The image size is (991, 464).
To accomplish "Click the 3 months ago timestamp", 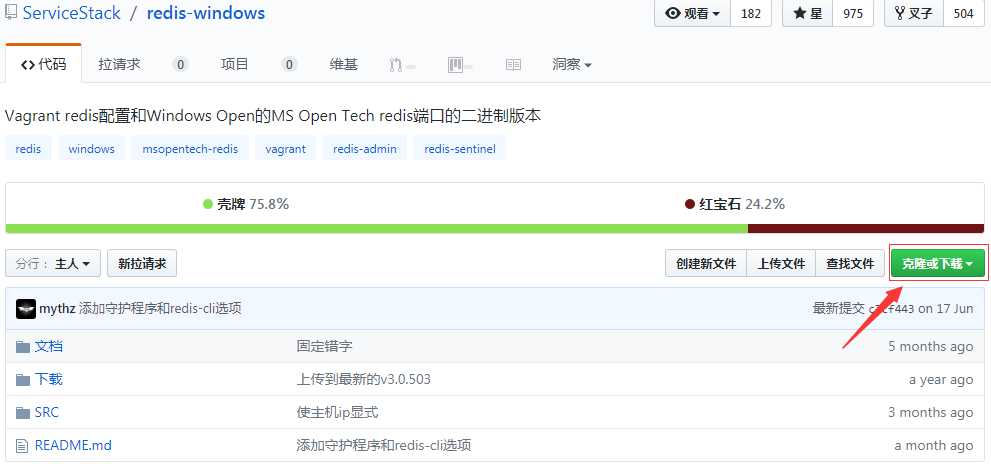I will [x=930, y=413].
